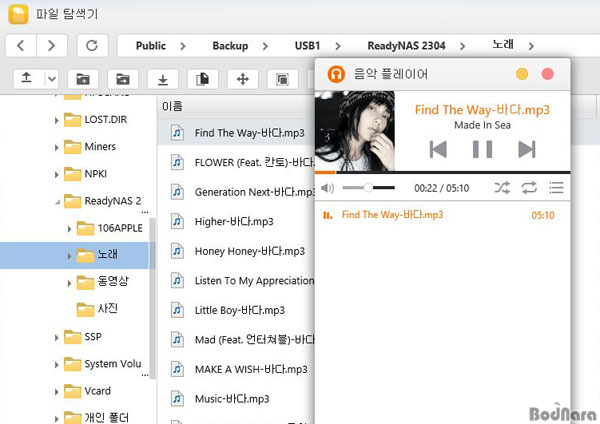The height and width of the screenshot is (424, 600).
Task: Select file Honey Honey-바다.mp3
Action: [236, 251]
